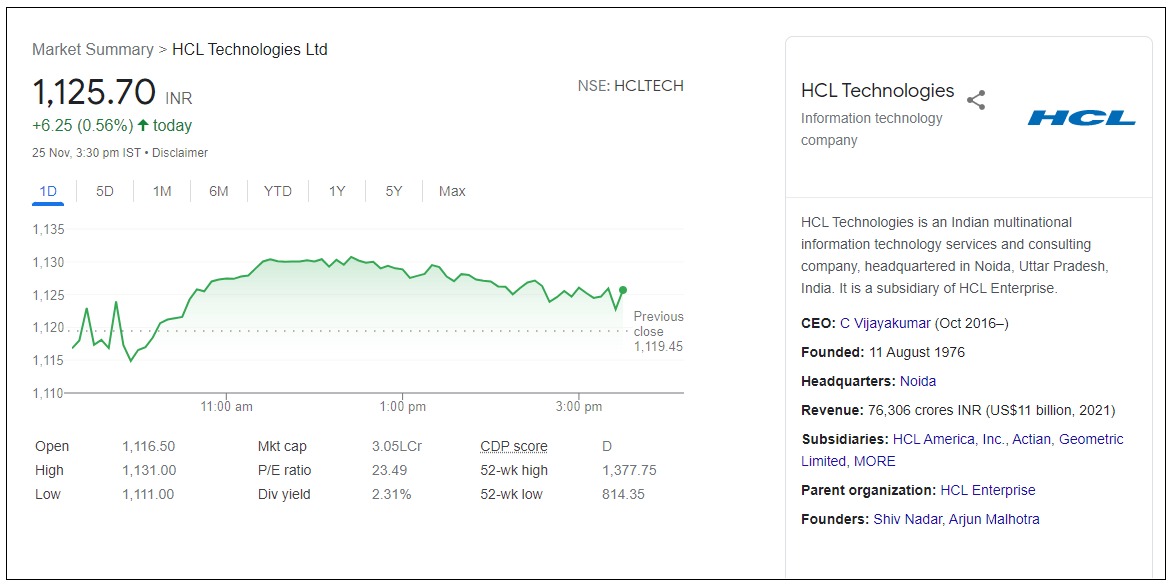Open the Max chart range

tap(452, 191)
